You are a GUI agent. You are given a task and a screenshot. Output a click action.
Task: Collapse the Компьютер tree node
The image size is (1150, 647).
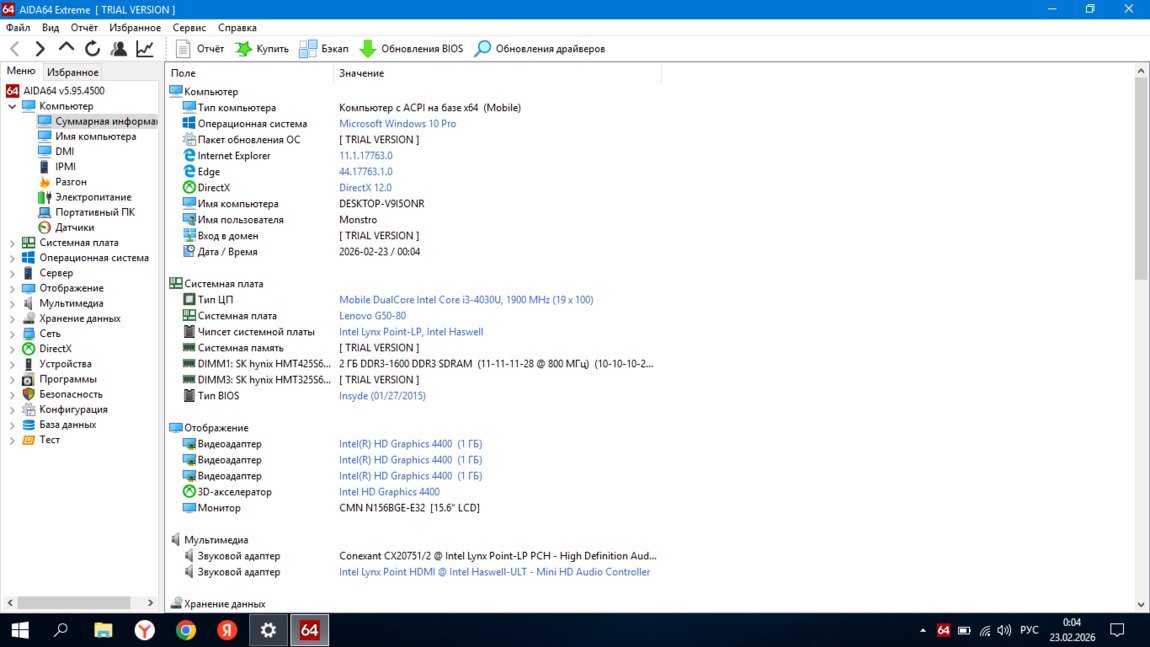pos(12,106)
